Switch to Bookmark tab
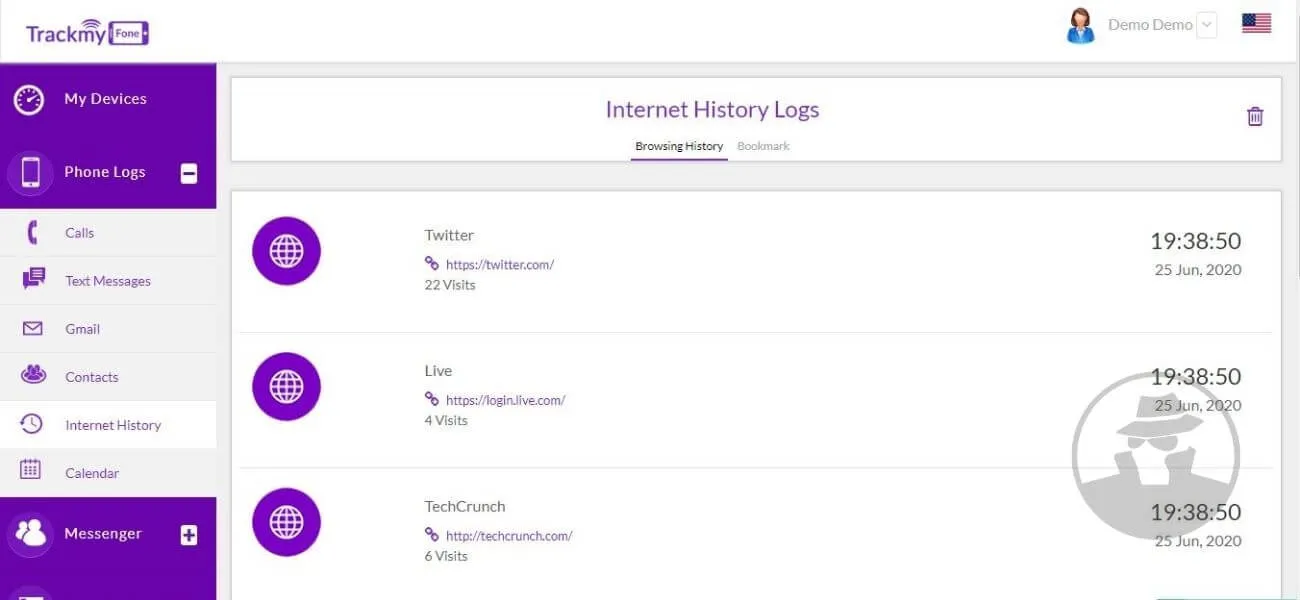Viewport: 1300px width, 600px height. pos(763,146)
